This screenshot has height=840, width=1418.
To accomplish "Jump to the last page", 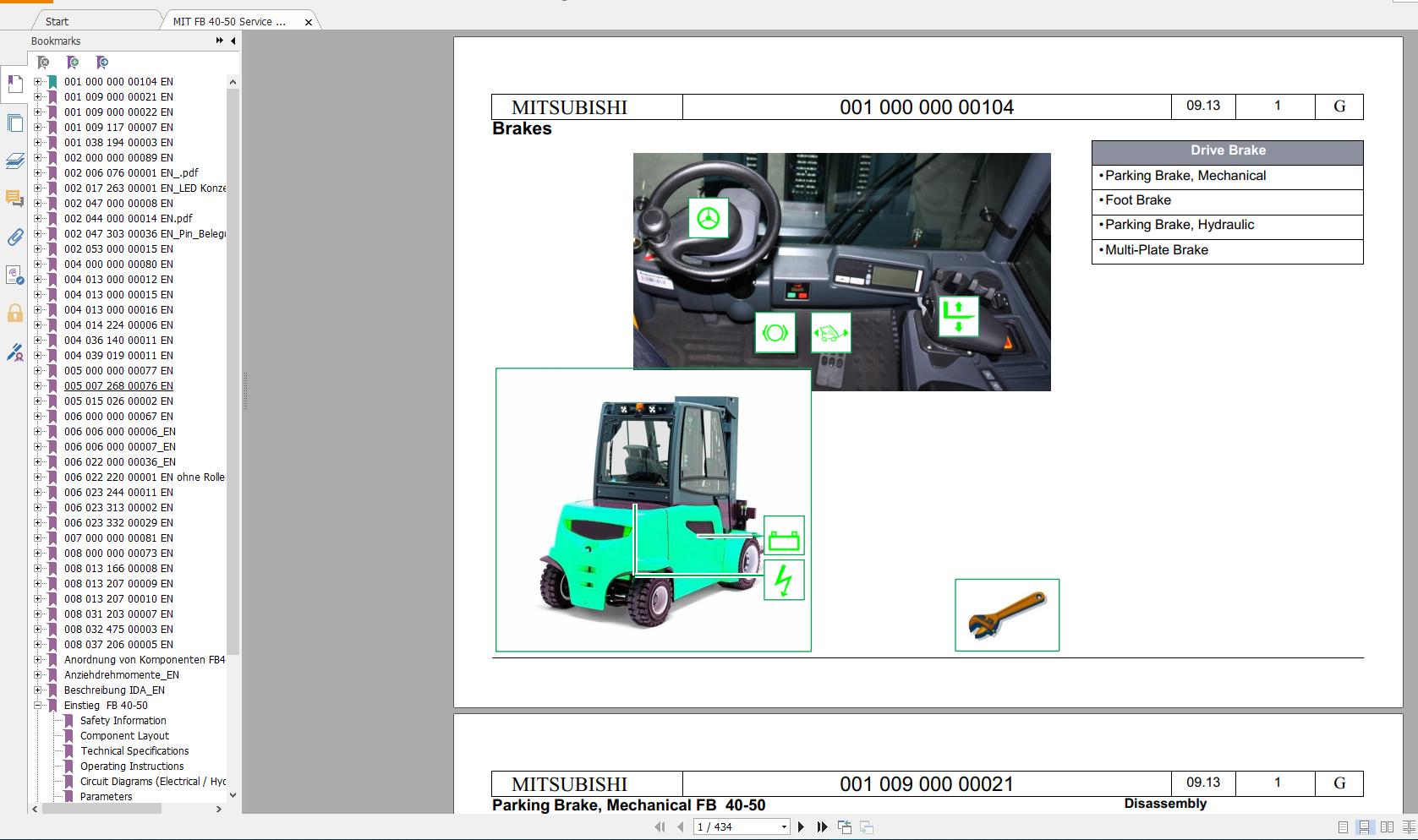I will click(x=822, y=827).
